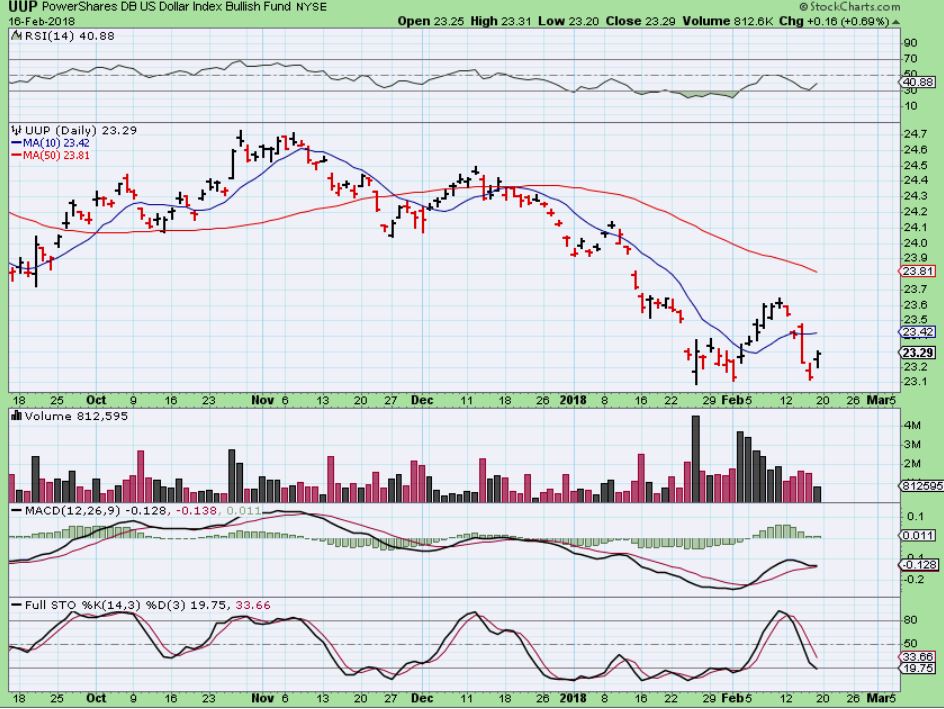Click the 19.75 stochastic %K axis tag
The width and height of the screenshot is (944, 709).
pyautogui.click(x=918, y=669)
